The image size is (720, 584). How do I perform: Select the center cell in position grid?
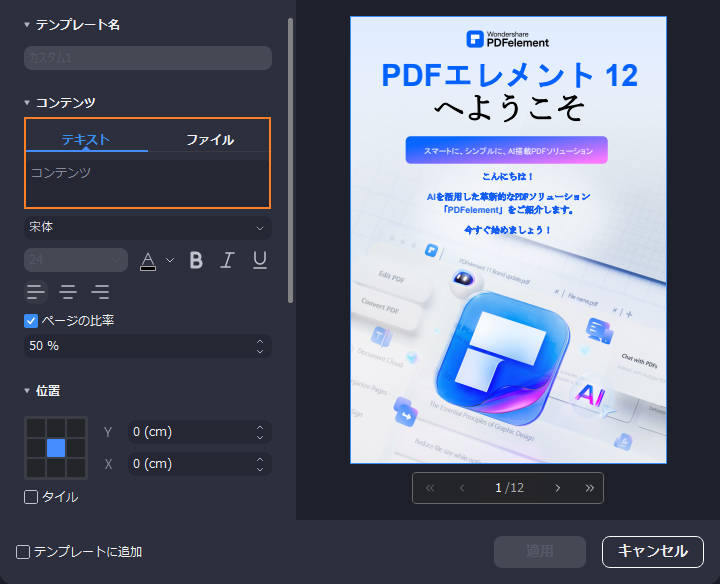[x=56, y=448]
